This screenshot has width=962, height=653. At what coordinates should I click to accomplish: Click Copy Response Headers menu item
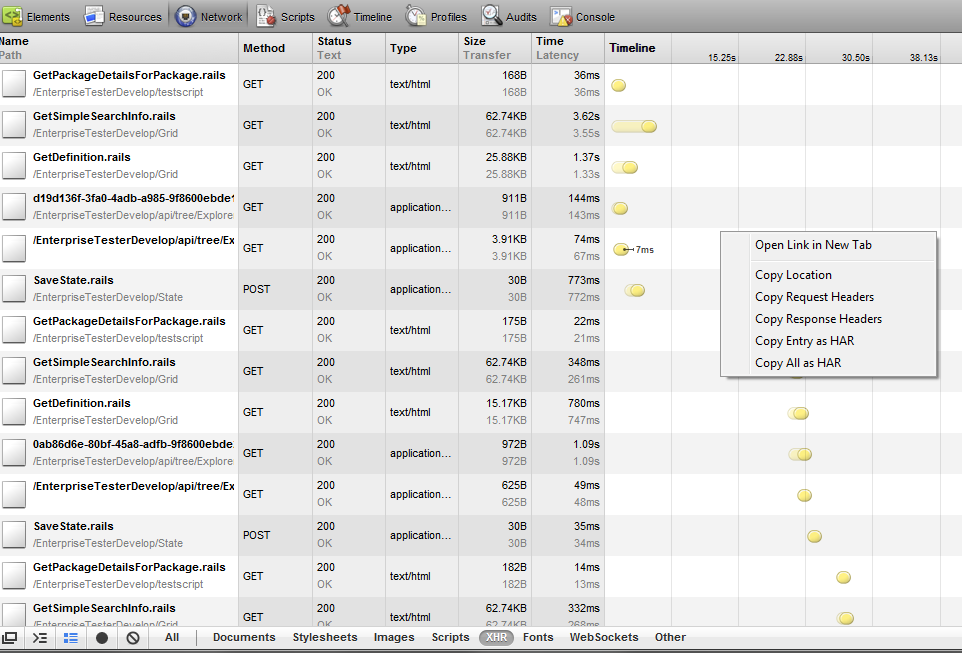pos(818,319)
